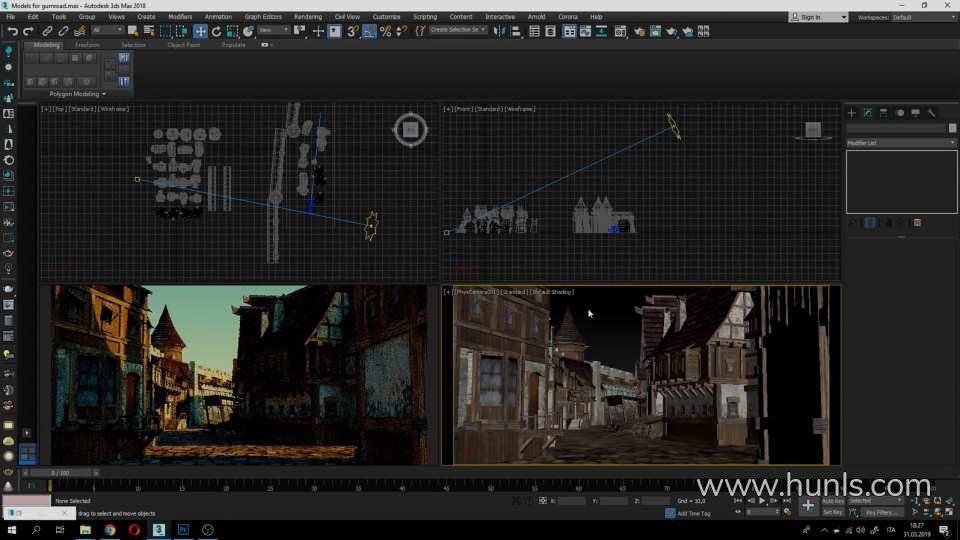Activate the Select and Scale tool
The height and width of the screenshot is (540, 960).
pyautogui.click(x=232, y=31)
